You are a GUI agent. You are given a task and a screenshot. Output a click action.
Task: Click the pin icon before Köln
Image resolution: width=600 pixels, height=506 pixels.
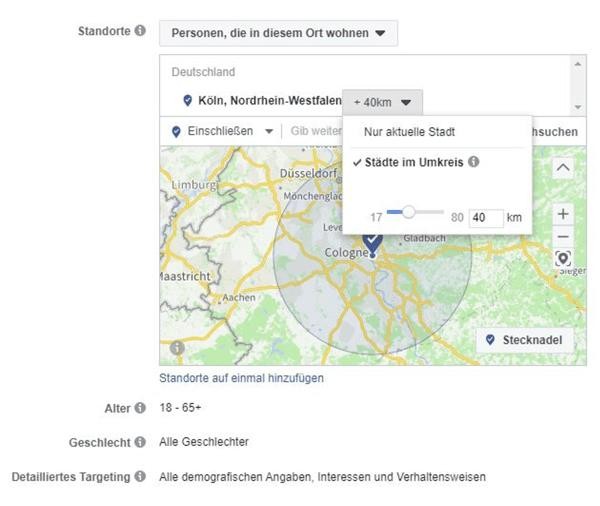(x=188, y=101)
